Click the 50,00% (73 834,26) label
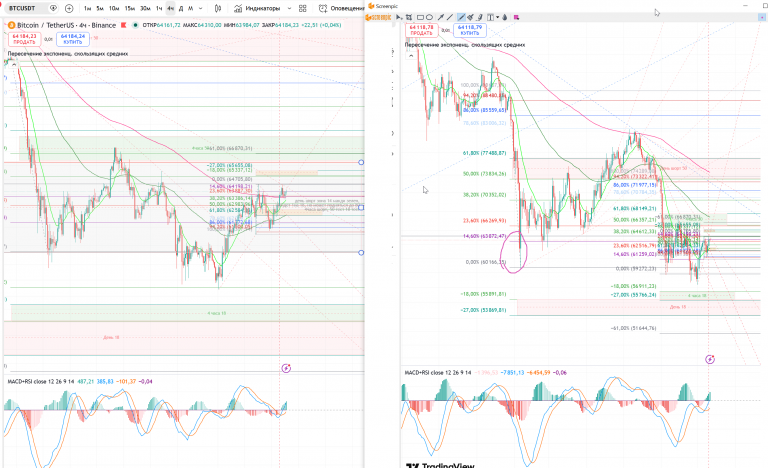The image size is (768, 468). (484, 173)
